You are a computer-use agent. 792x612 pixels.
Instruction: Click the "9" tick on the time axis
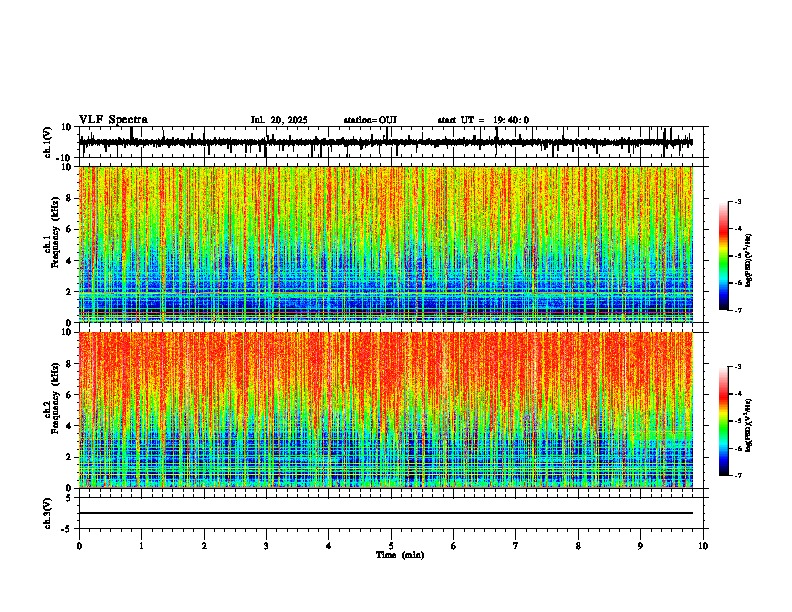pos(640,546)
